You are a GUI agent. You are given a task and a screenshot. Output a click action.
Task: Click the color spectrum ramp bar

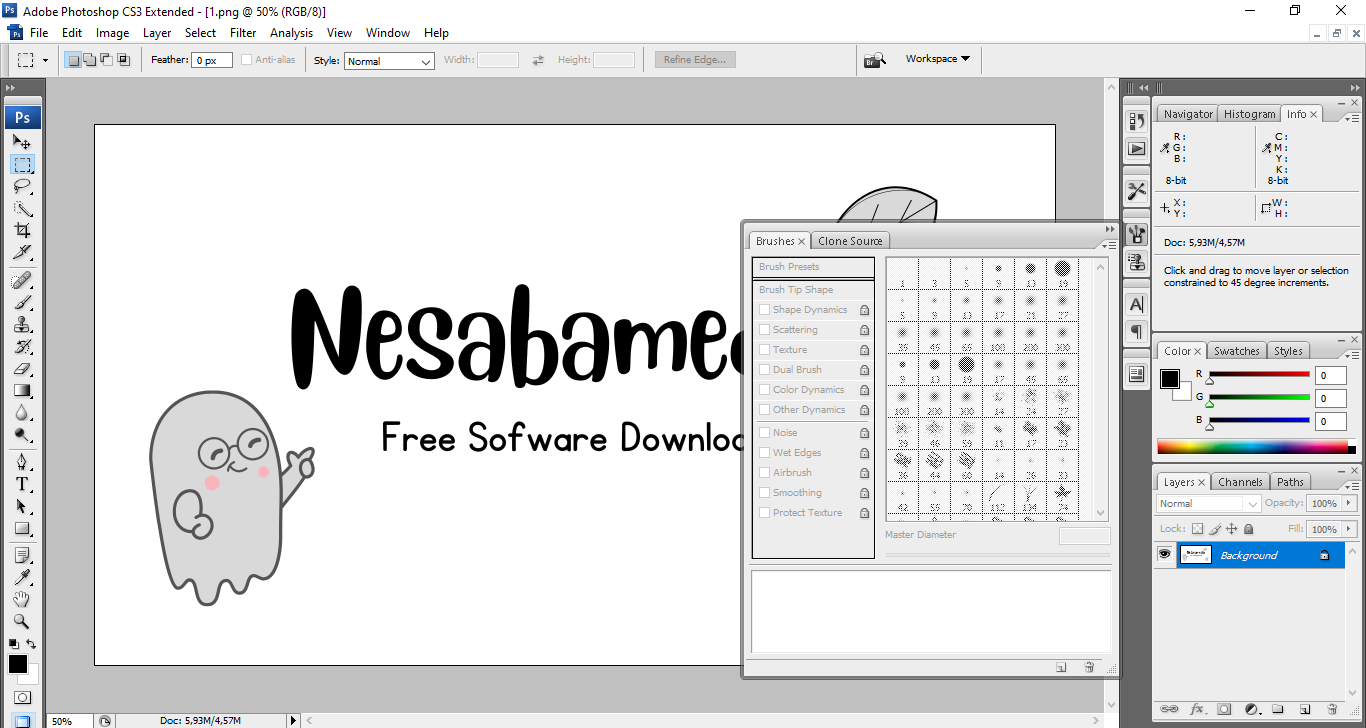tap(1252, 446)
